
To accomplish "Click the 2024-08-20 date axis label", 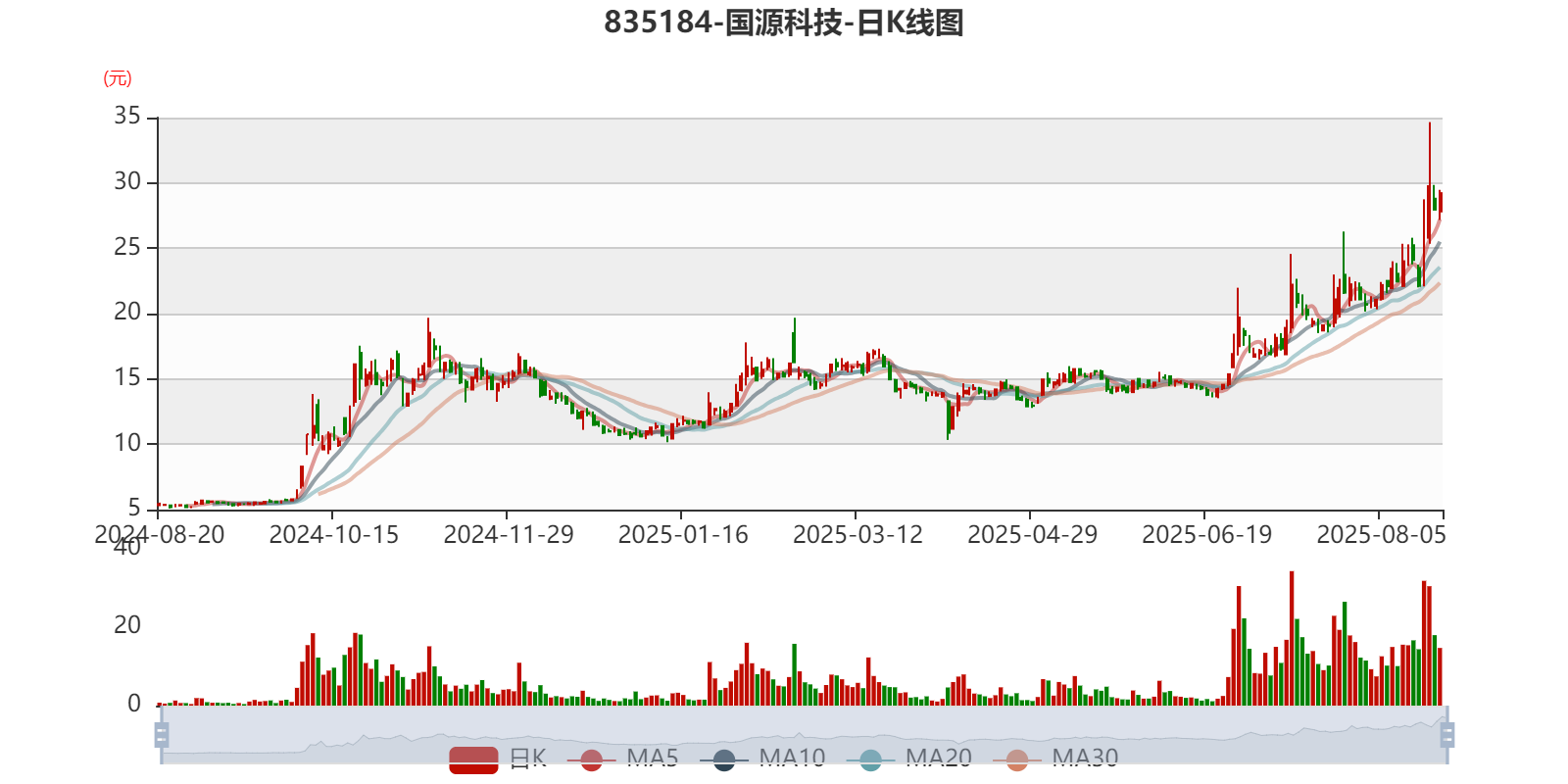I will pyautogui.click(x=160, y=534).
